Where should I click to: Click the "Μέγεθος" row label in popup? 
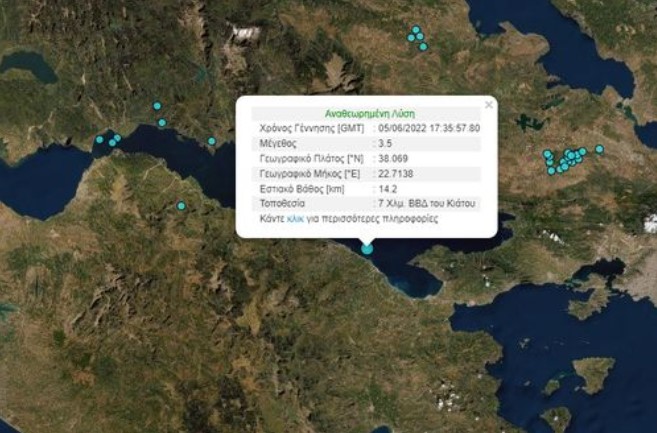tap(278, 144)
